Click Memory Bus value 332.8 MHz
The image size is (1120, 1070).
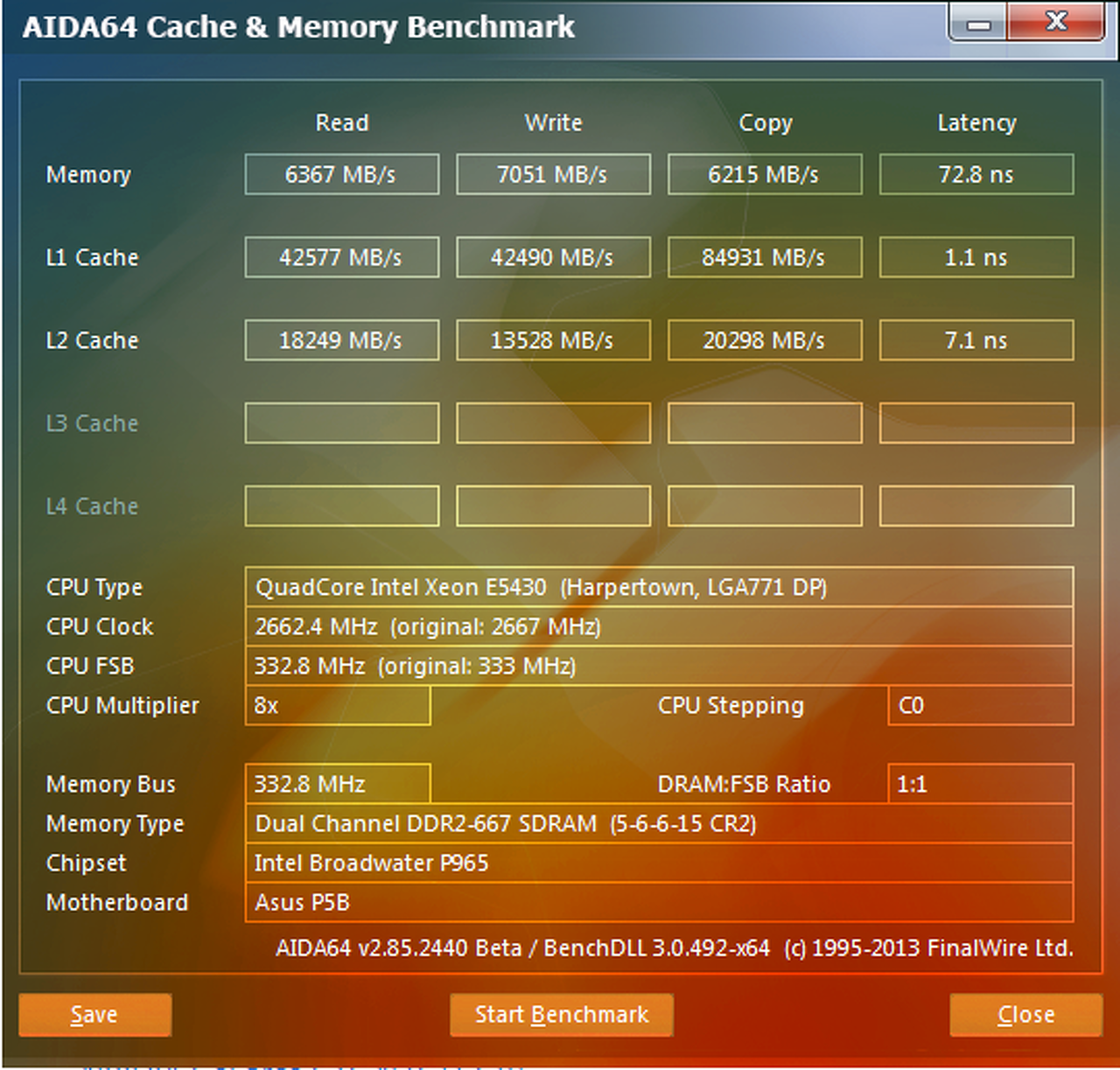(x=338, y=784)
